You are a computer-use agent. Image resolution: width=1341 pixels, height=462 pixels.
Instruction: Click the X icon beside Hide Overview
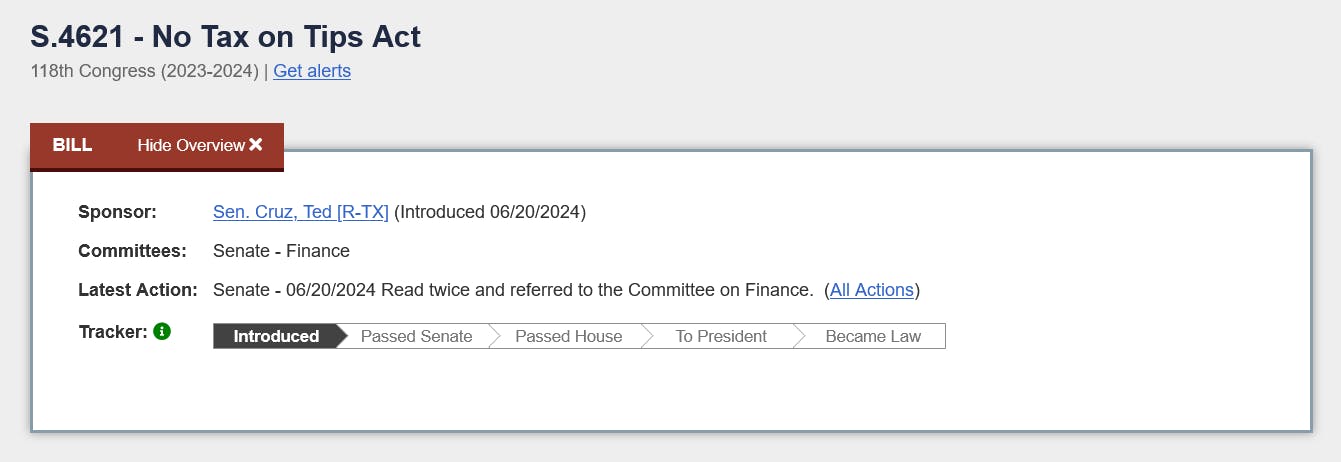[256, 145]
